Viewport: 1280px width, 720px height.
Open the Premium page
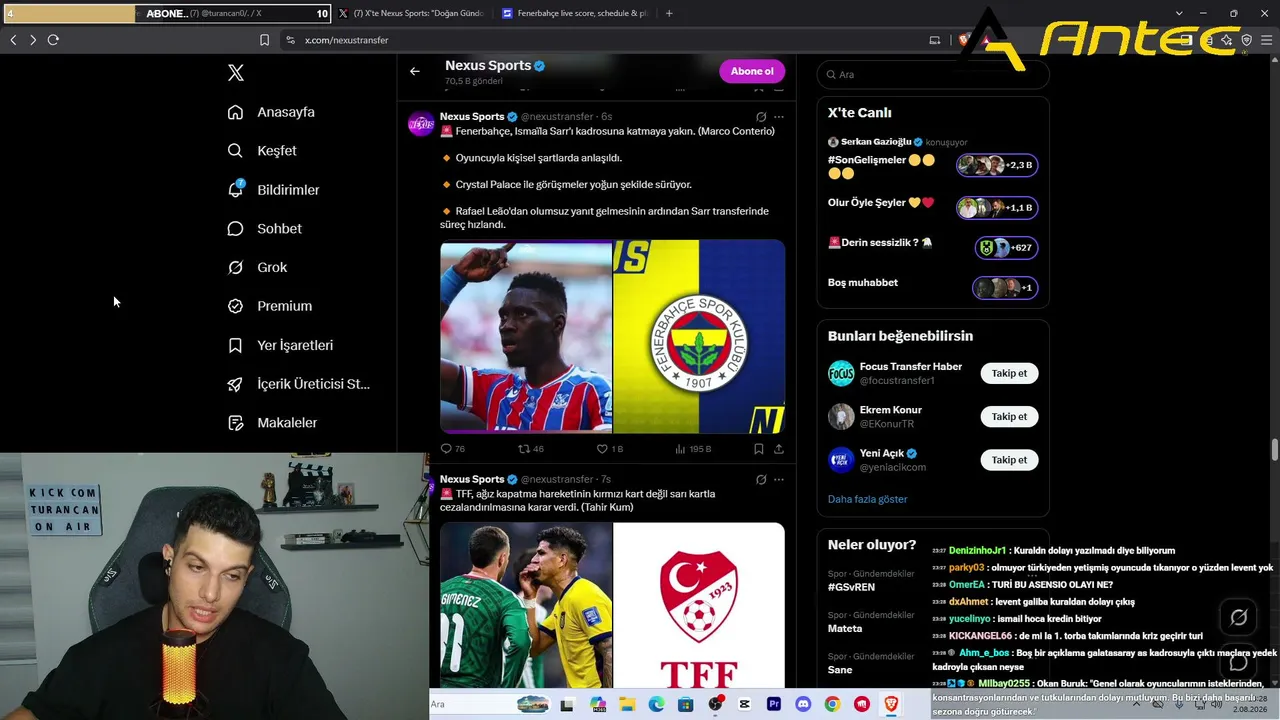[x=269, y=306]
